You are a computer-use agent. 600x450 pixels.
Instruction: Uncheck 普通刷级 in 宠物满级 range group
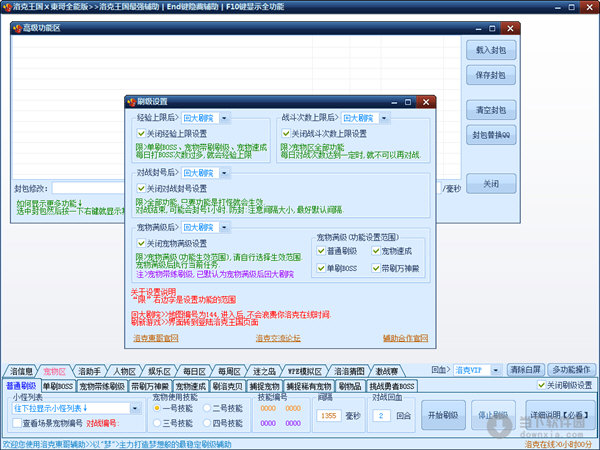point(321,251)
